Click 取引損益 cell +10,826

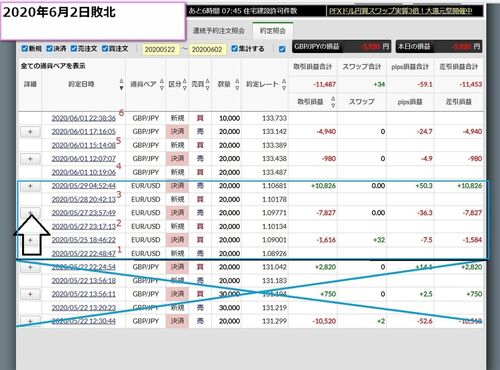[x=323, y=186]
